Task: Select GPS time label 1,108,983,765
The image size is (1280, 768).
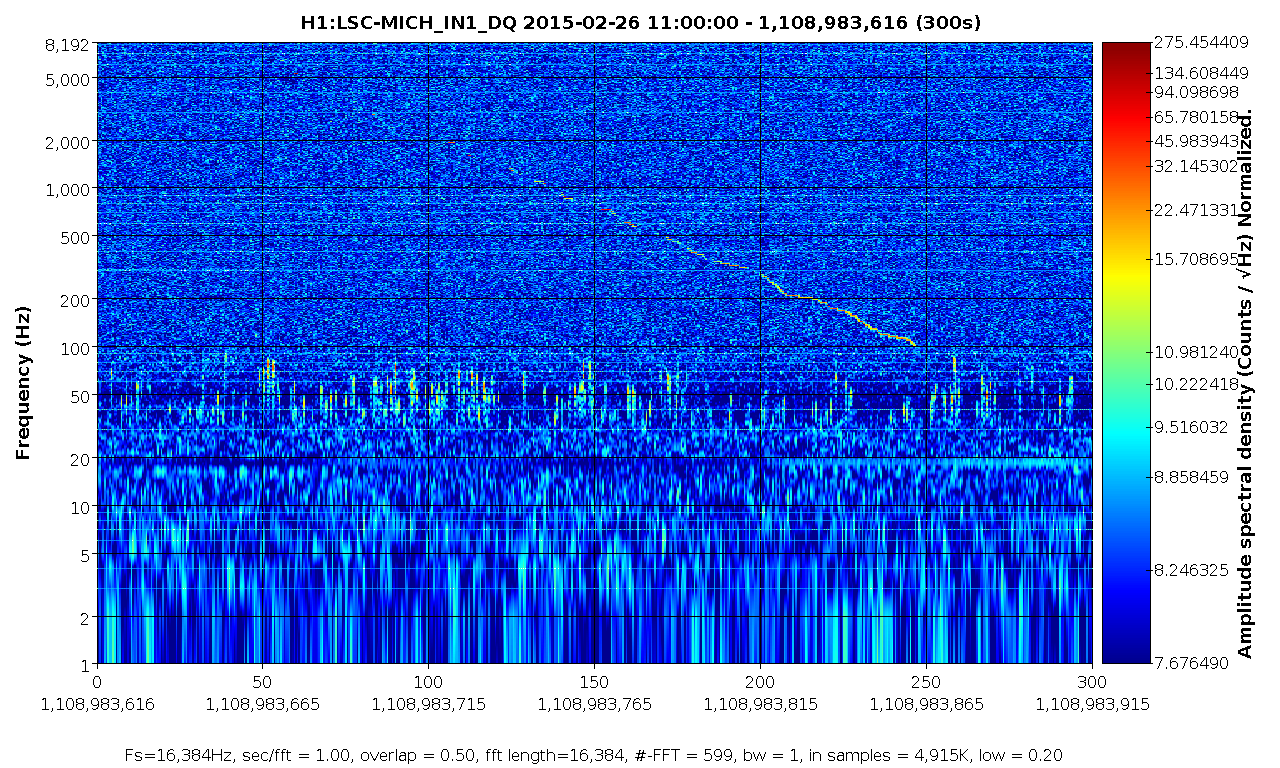Action: (x=594, y=704)
